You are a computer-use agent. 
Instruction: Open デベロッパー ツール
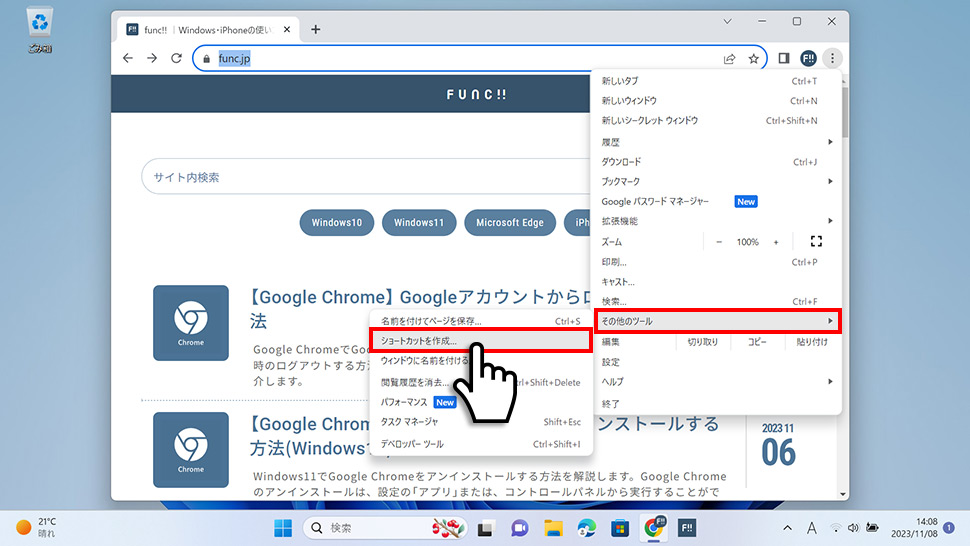coord(481,444)
